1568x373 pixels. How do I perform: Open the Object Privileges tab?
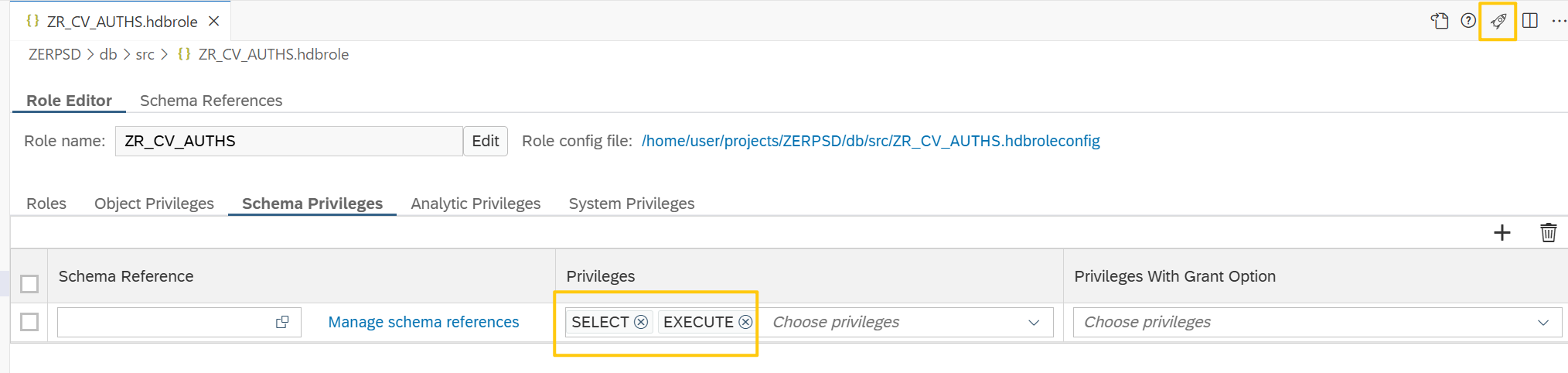pos(154,204)
